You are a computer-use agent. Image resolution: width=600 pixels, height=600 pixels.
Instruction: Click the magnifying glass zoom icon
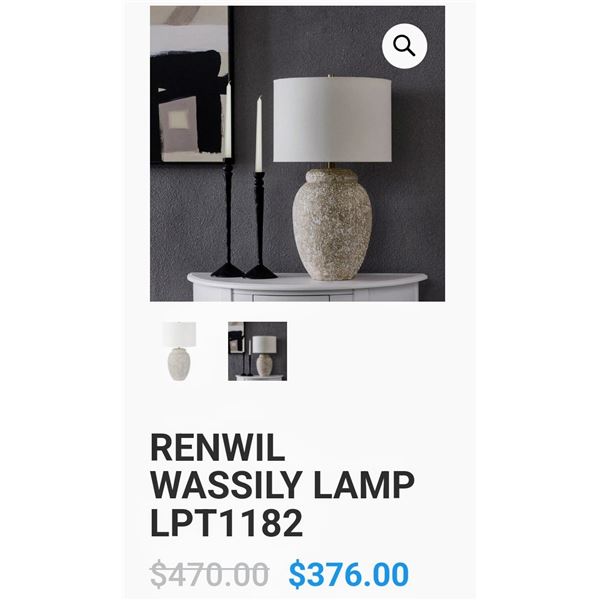(404, 46)
